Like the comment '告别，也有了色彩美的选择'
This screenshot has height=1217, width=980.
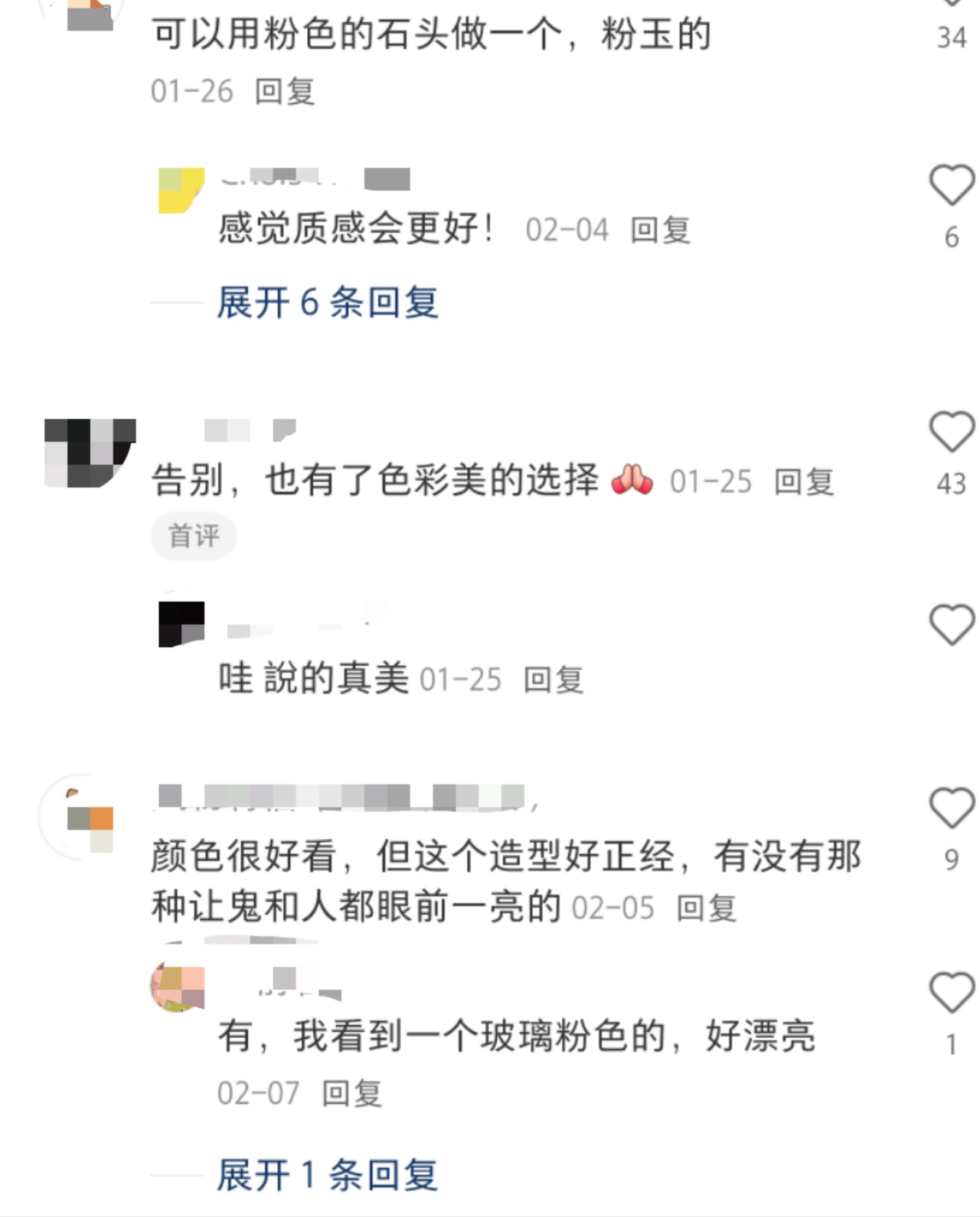(951, 432)
